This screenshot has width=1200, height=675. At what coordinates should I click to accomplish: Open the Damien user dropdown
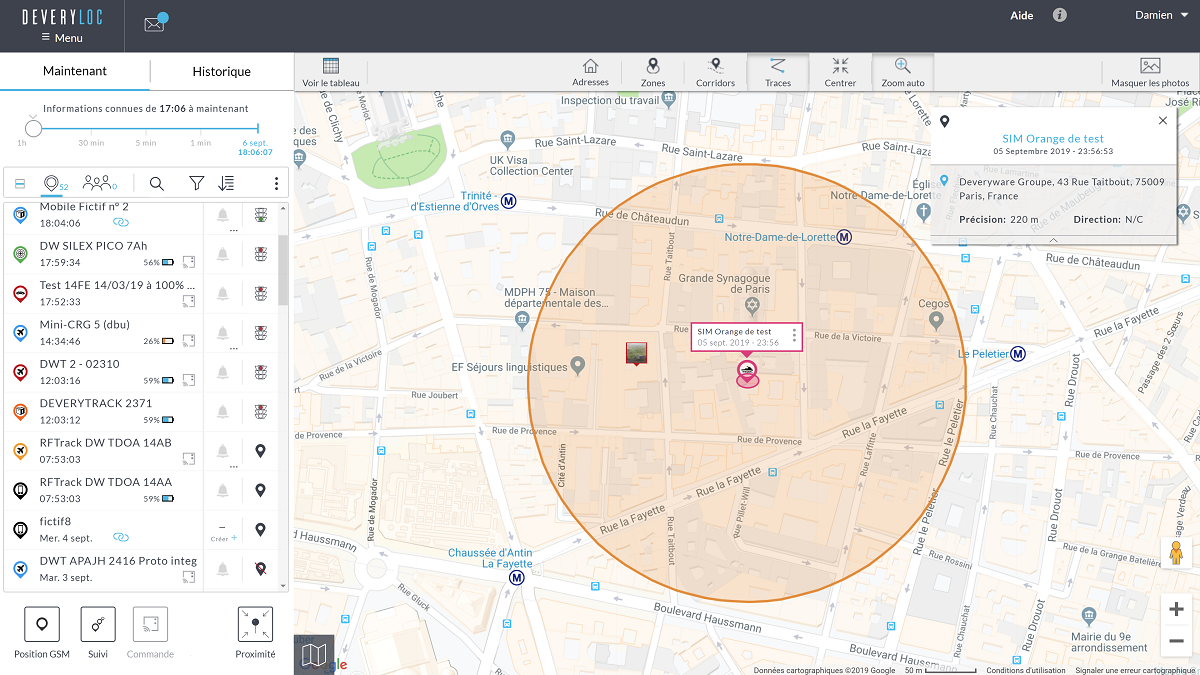(1161, 15)
